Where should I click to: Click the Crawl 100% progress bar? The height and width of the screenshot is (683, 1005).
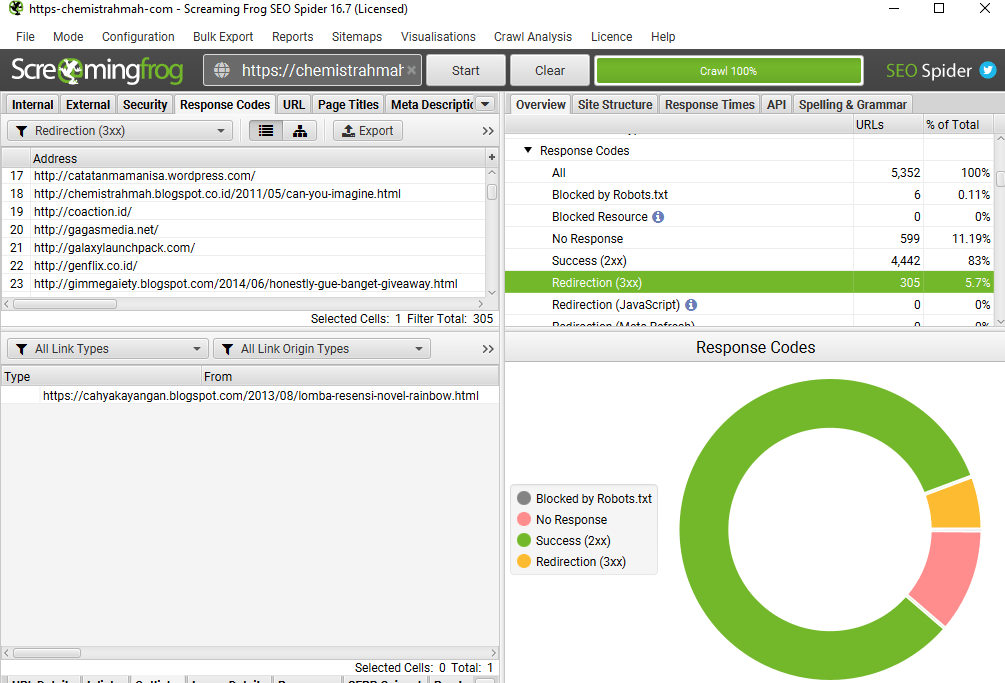click(x=728, y=71)
